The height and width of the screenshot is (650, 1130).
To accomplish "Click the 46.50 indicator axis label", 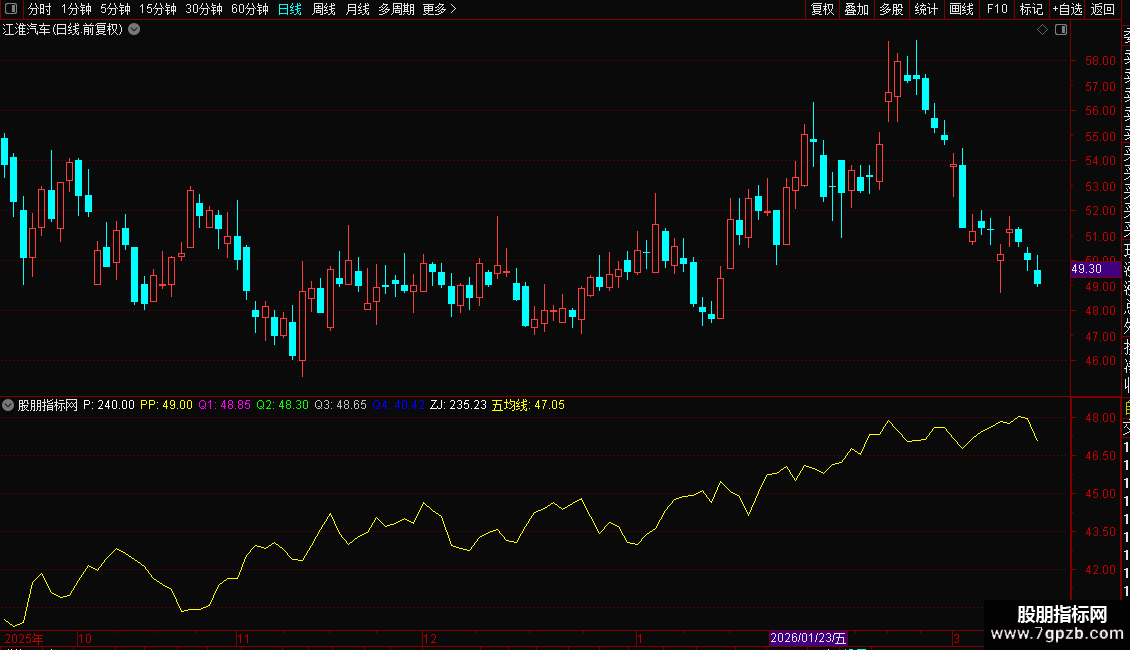I will point(1100,456).
